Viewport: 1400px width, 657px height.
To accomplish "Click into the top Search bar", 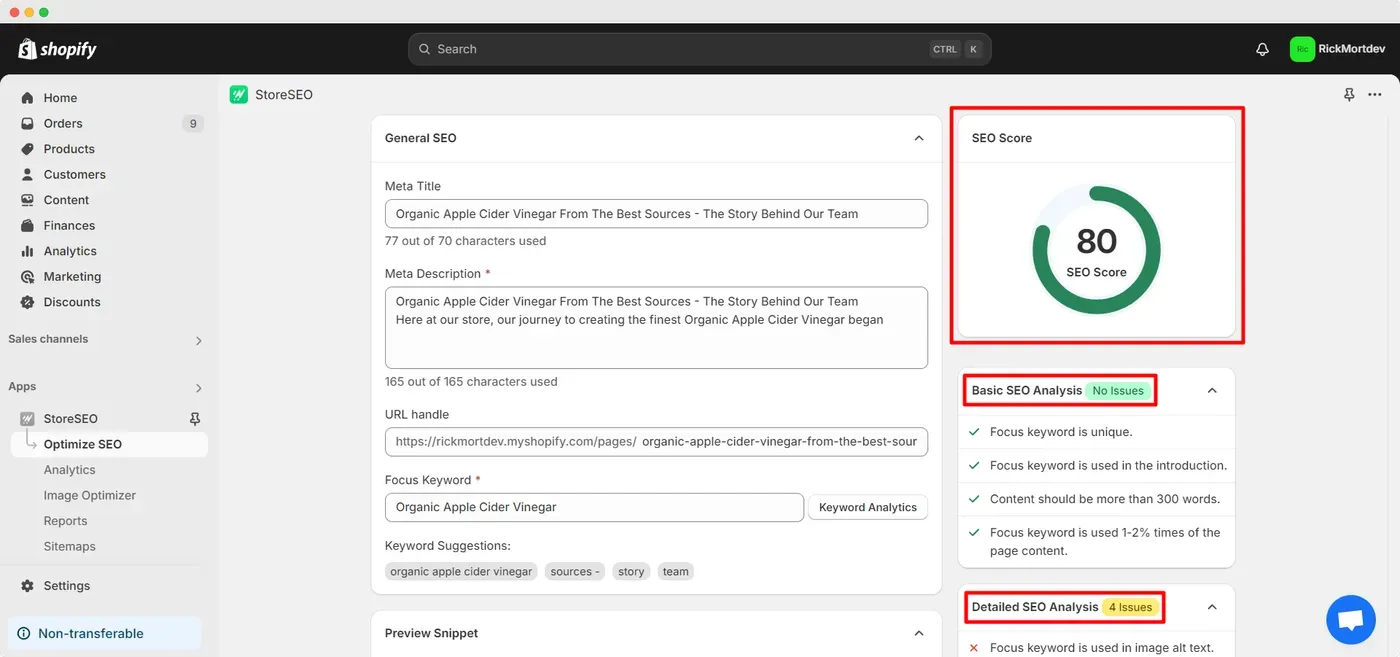I will 699,49.
